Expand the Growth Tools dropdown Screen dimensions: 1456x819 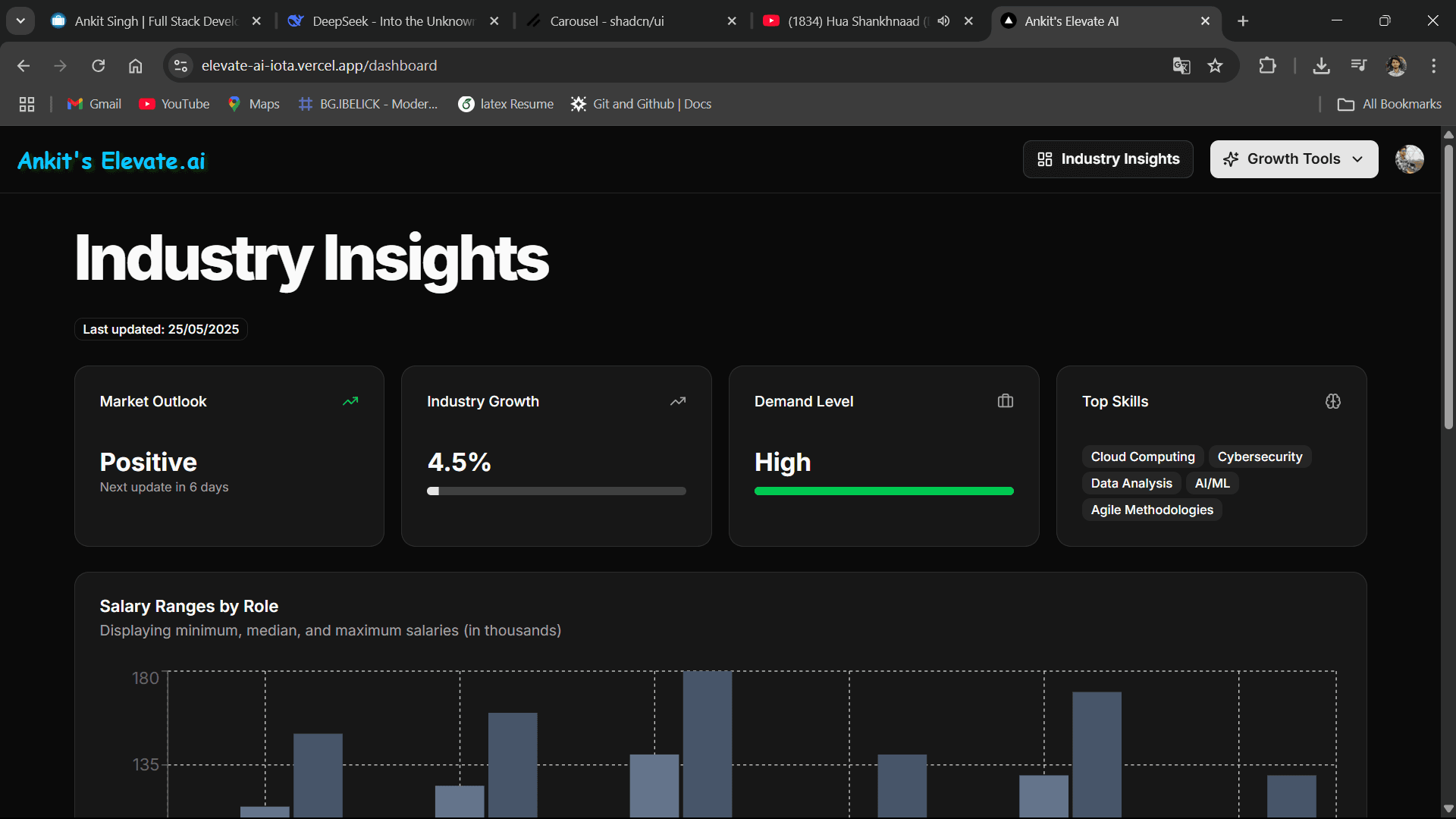[1294, 159]
